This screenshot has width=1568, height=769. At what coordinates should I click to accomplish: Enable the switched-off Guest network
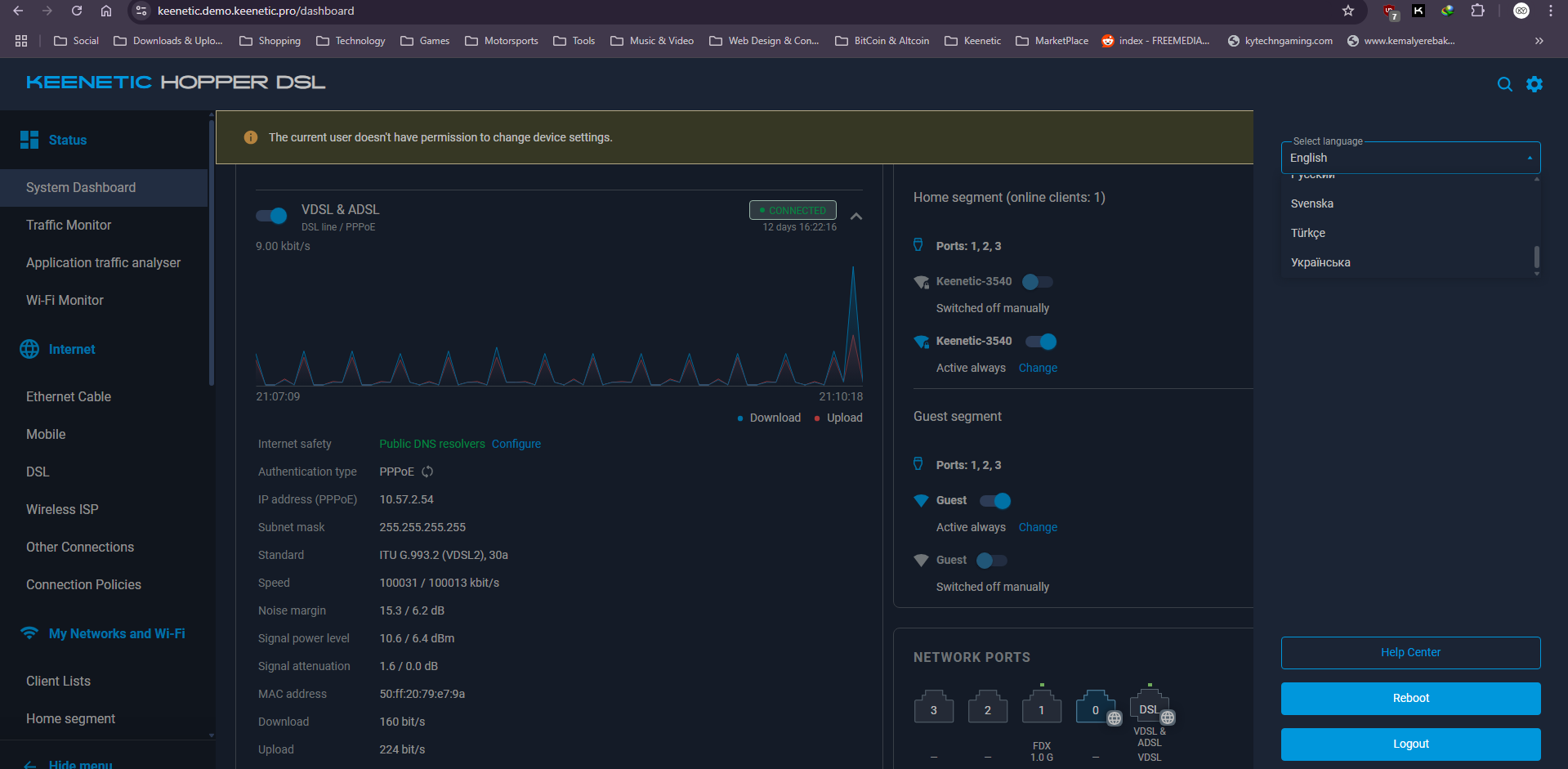click(992, 561)
